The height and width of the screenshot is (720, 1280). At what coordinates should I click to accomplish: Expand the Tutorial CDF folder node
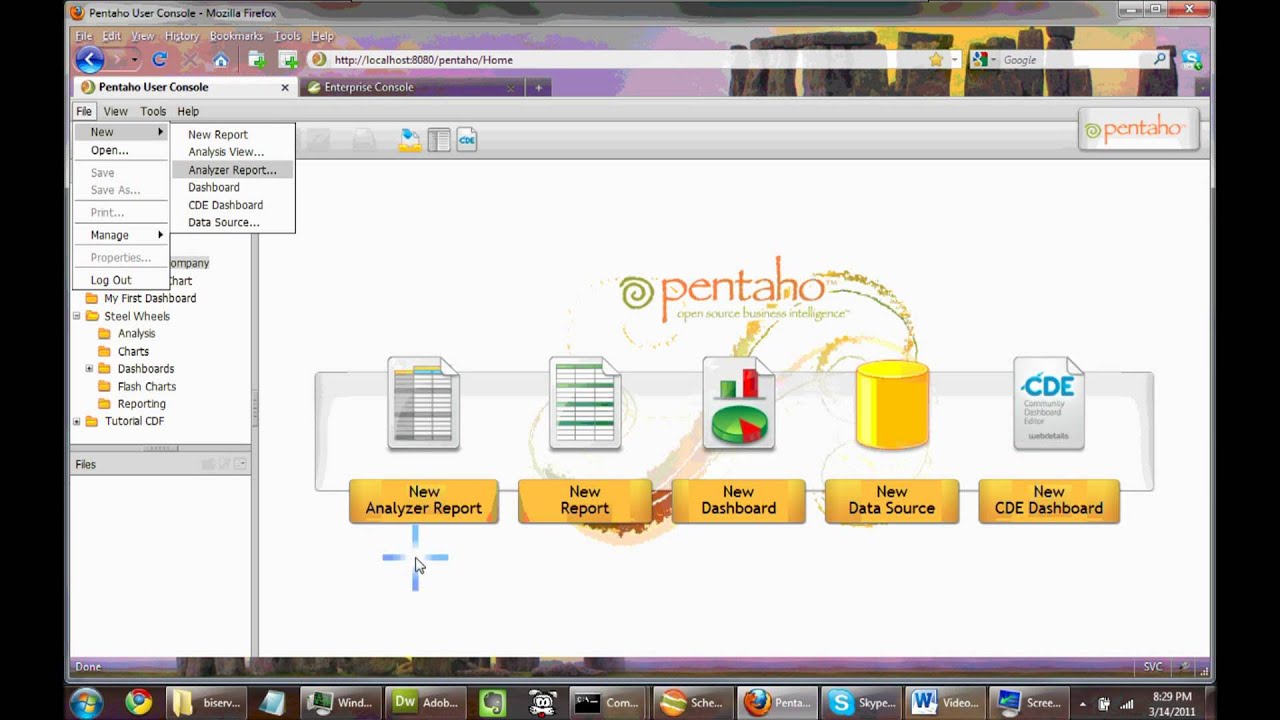coord(76,421)
